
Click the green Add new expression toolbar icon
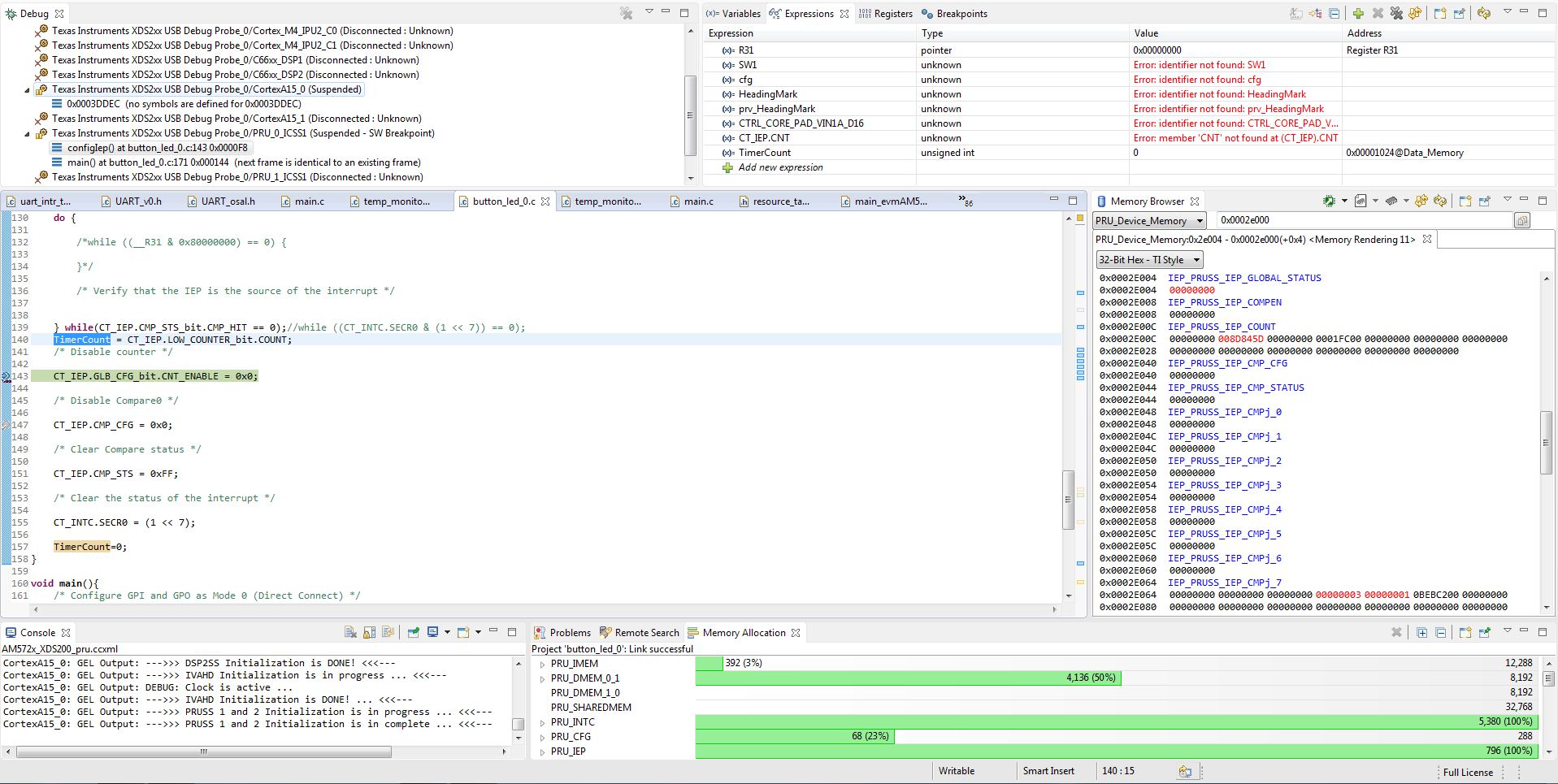click(1358, 13)
